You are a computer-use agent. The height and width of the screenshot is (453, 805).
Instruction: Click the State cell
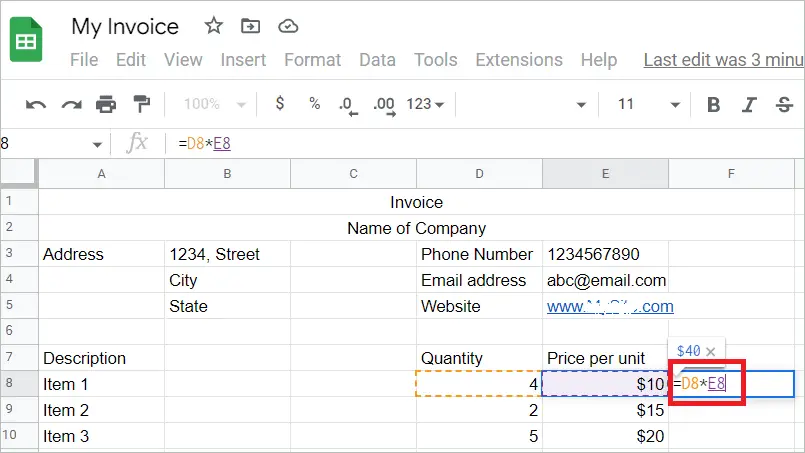227,307
